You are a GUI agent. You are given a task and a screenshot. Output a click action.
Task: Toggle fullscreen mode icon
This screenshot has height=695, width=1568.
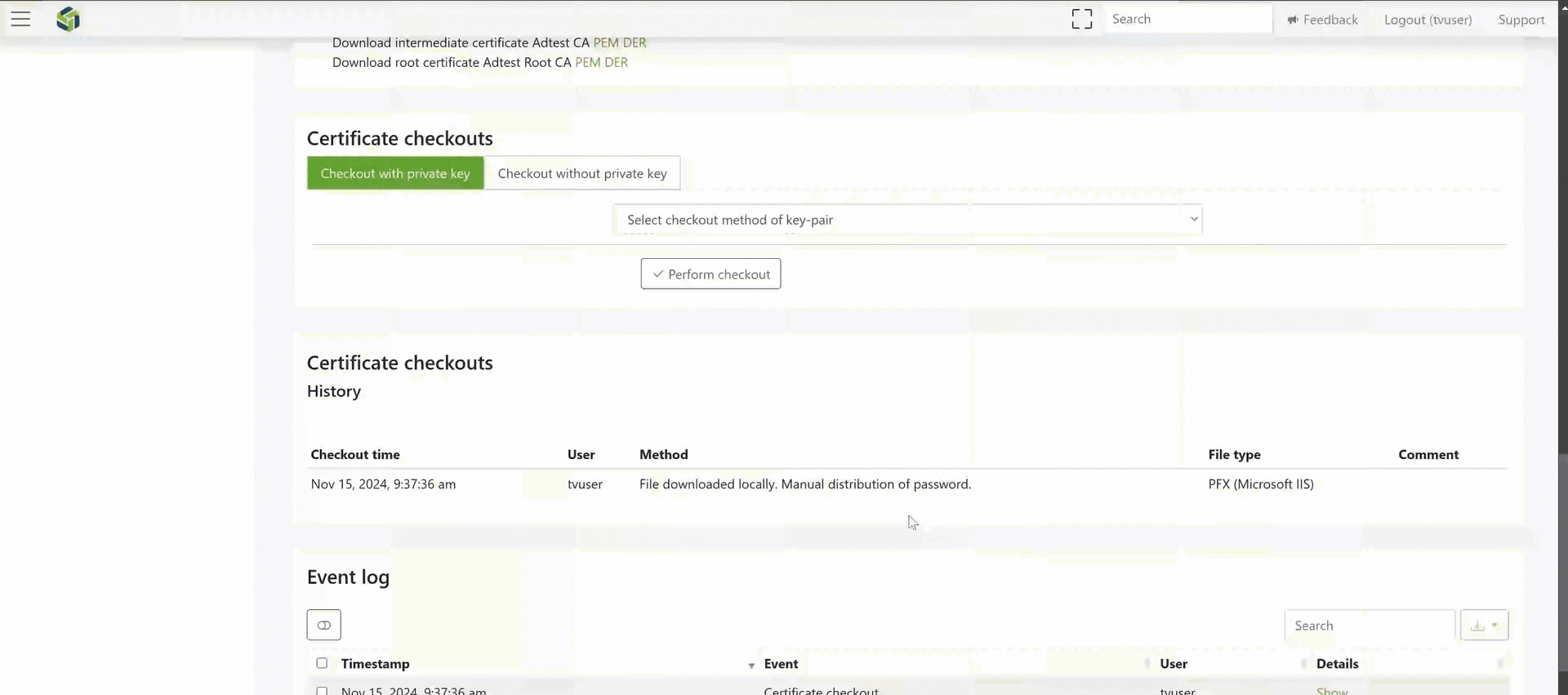(1081, 19)
